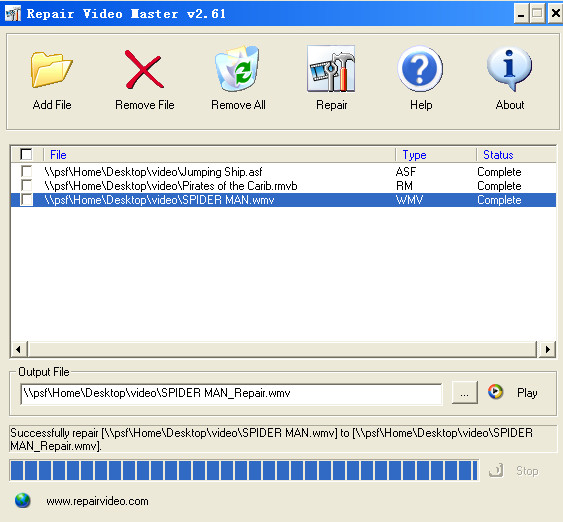The width and height of the screenshot is (563, 522).
Task: Open Help via the question mark icon
Action: tap(420, 68)
